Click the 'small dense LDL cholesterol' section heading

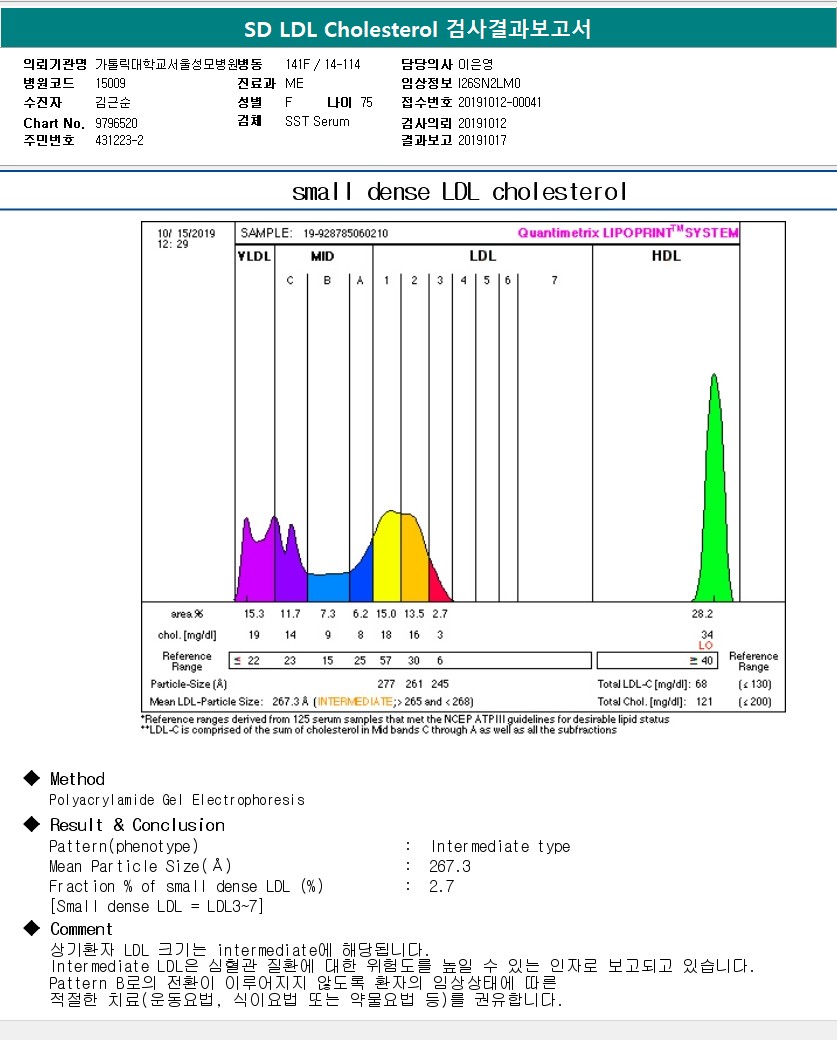tap(459, 192)
